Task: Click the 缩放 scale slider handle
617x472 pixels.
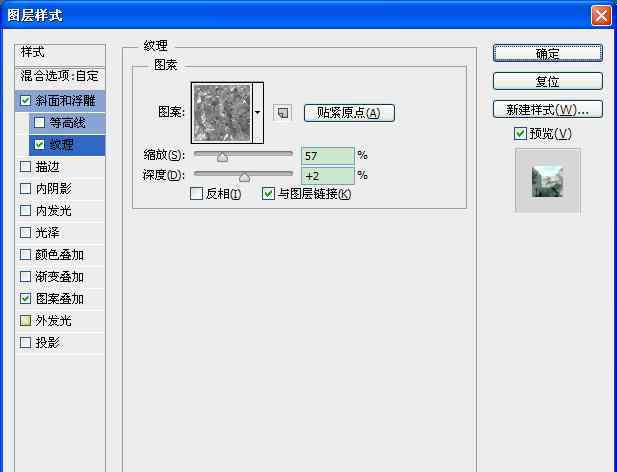Action: [222, 157]
